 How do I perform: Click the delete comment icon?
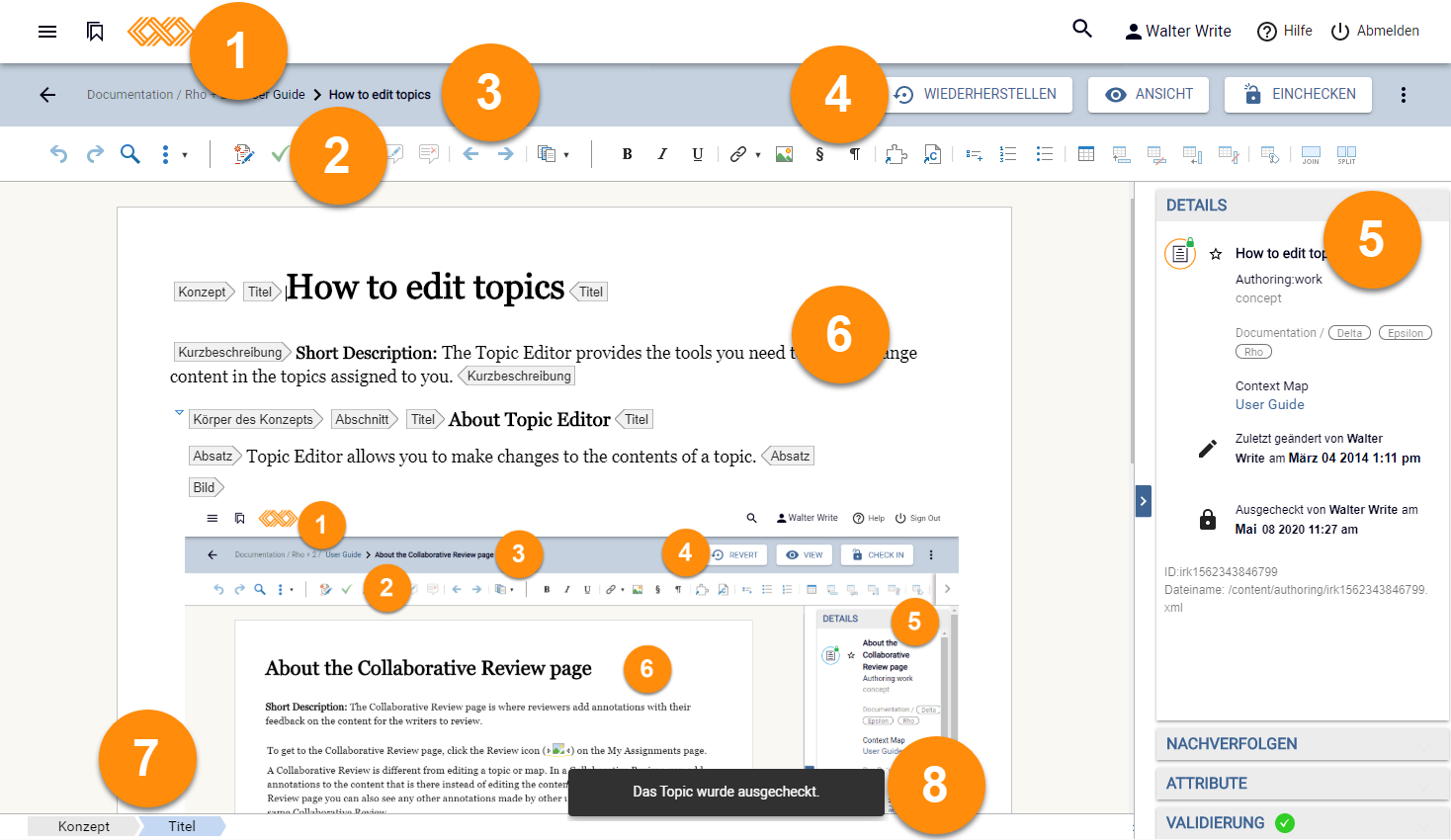click(x=429, y=154)
